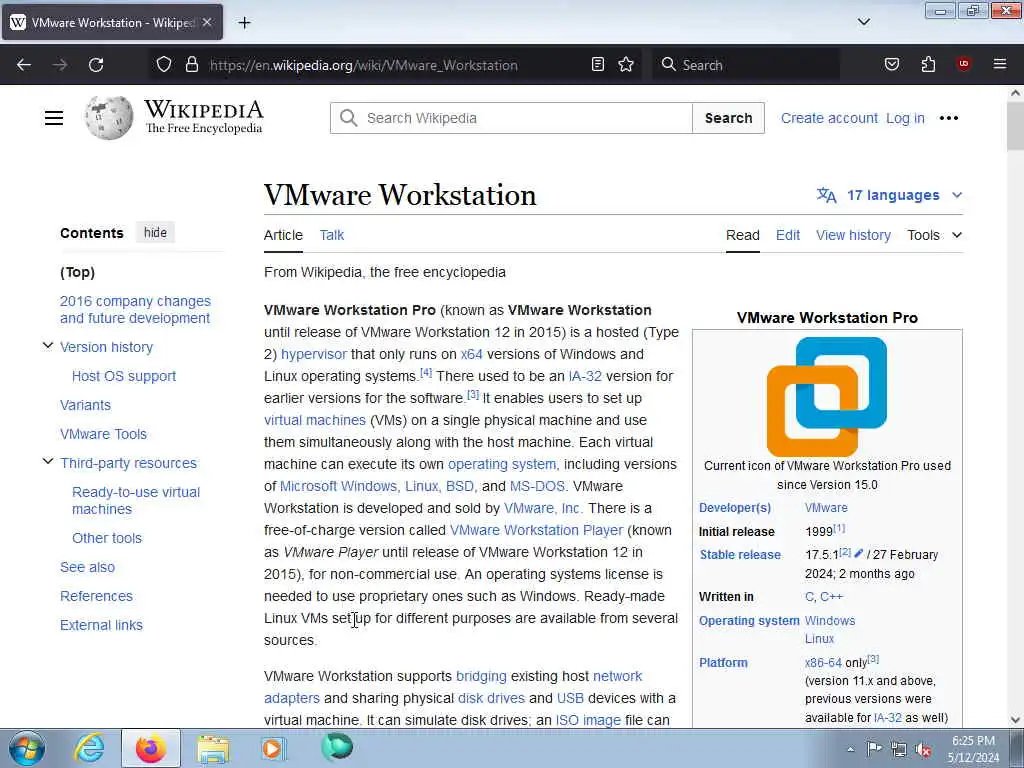Hide the Contents sidebar
The image size is (1024, 768).
[155, 232]
